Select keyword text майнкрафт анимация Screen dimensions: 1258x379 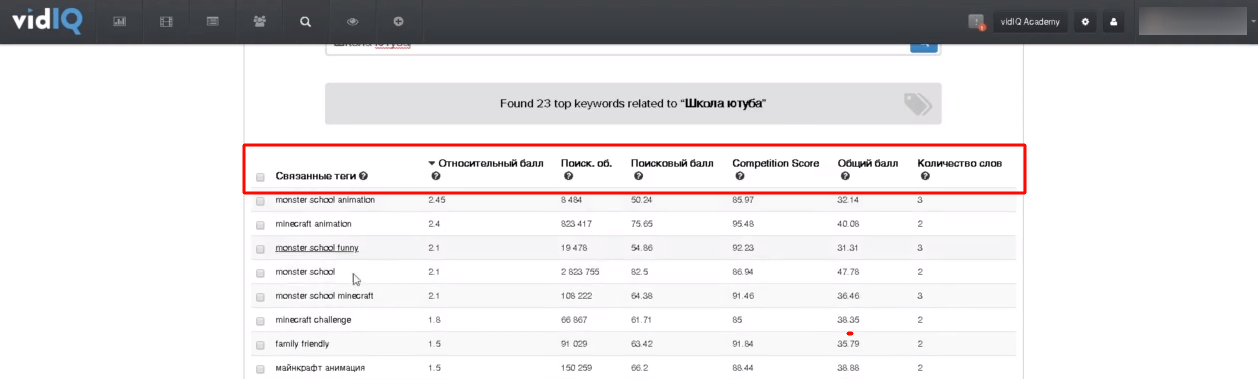[x=320, y=368]
